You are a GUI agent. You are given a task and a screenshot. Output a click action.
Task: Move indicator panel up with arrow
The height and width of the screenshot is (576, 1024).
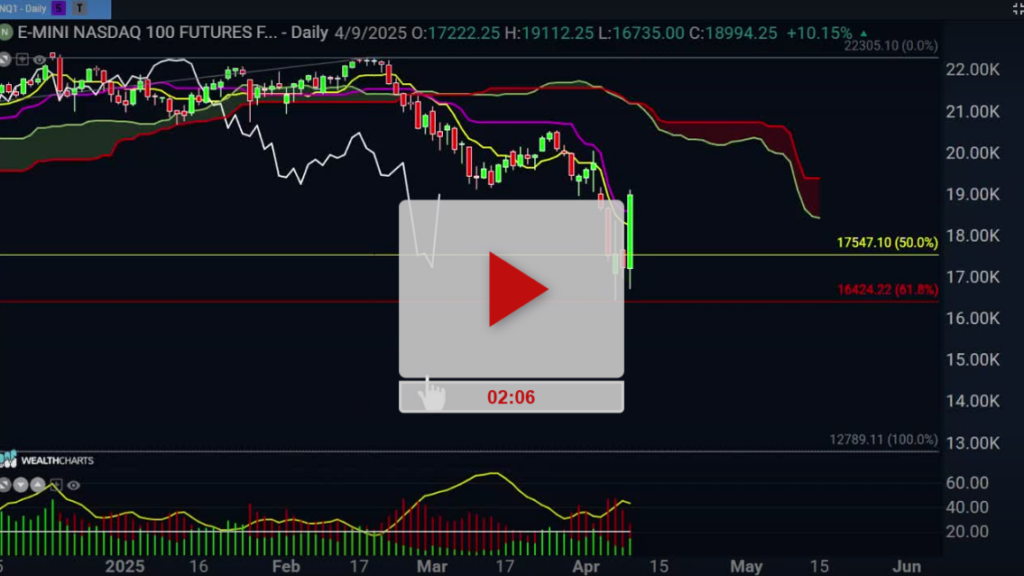point(38,485)
